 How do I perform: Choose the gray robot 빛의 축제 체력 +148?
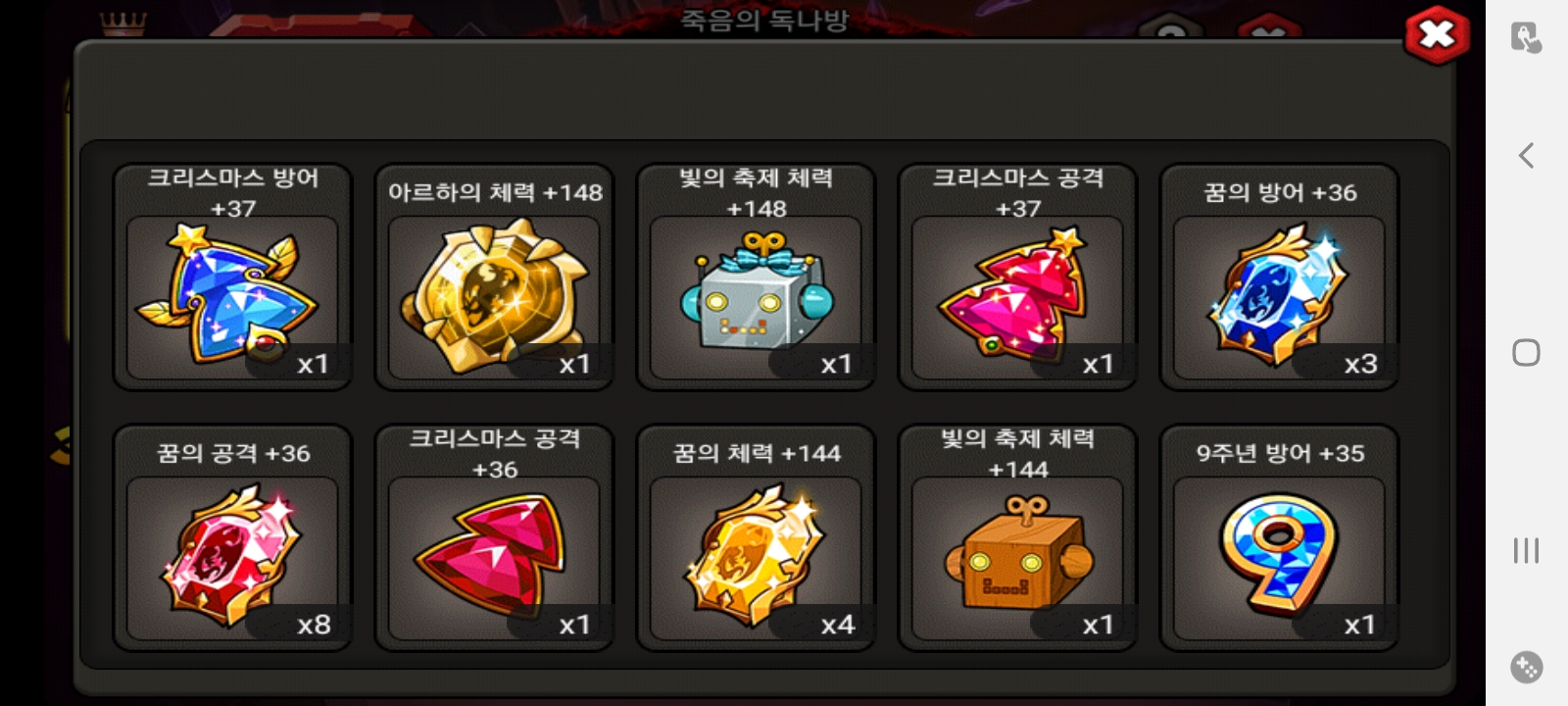tap(756, 295)
